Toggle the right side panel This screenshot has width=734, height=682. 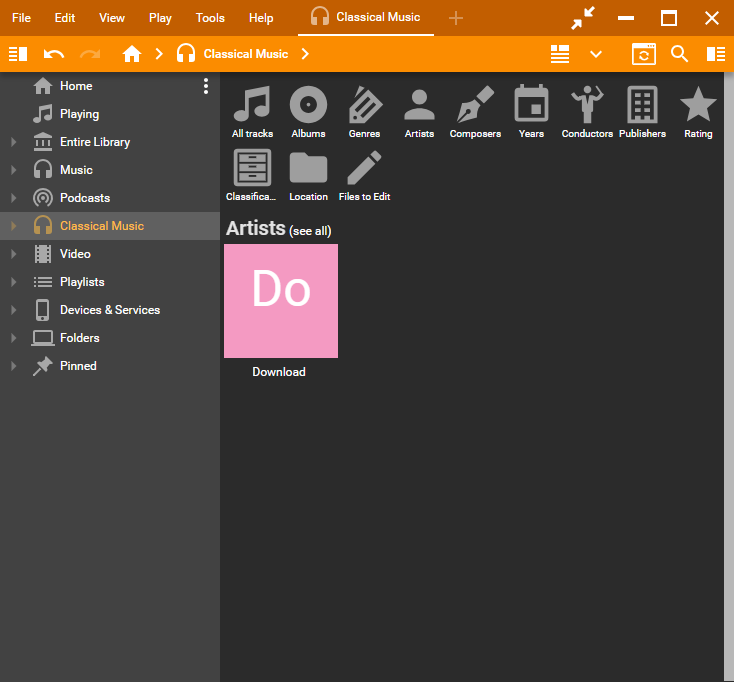pyautogui.click(x=716, y=54)
